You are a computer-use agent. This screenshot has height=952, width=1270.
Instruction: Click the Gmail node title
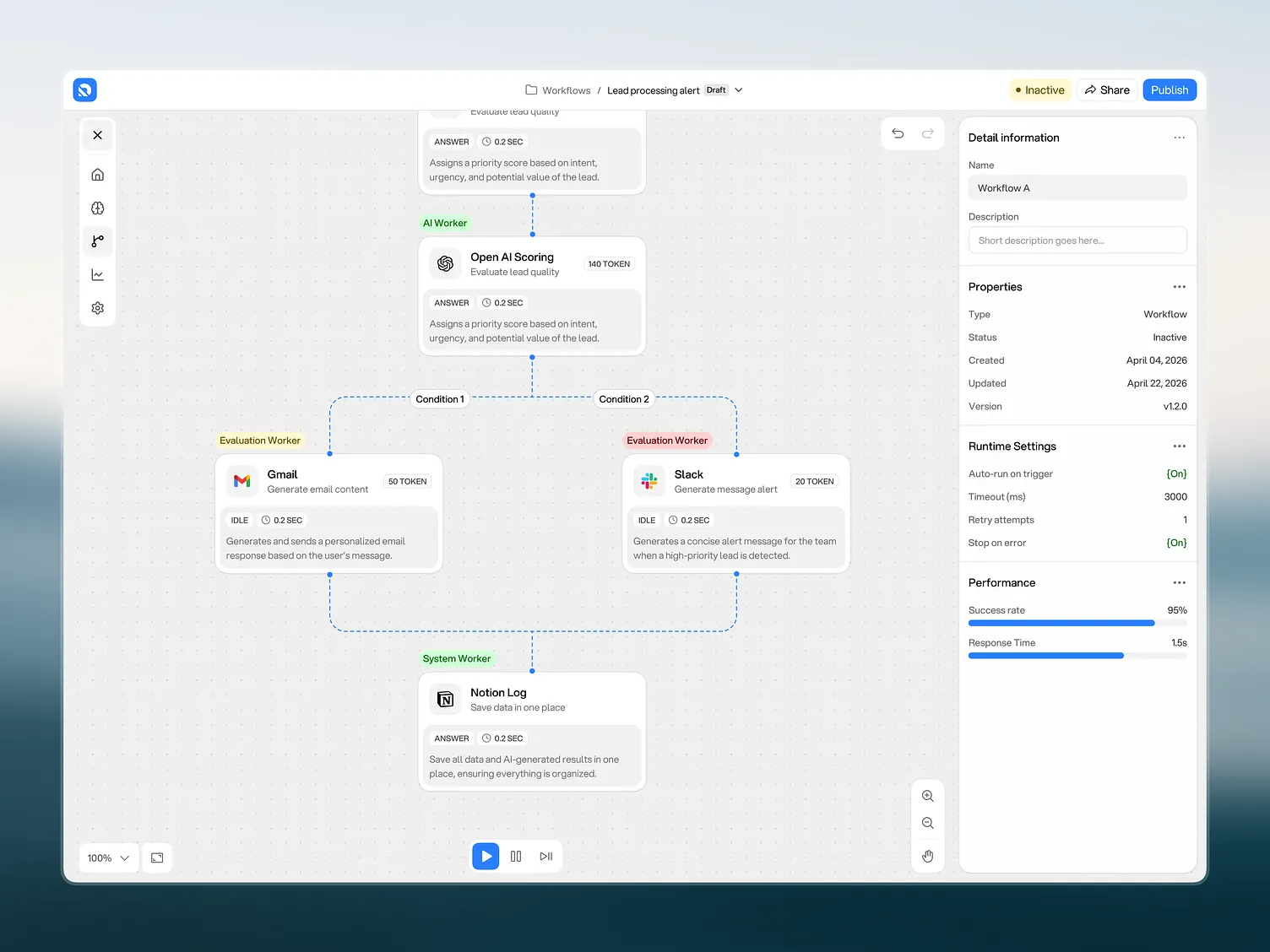click(x=282, y=475)
